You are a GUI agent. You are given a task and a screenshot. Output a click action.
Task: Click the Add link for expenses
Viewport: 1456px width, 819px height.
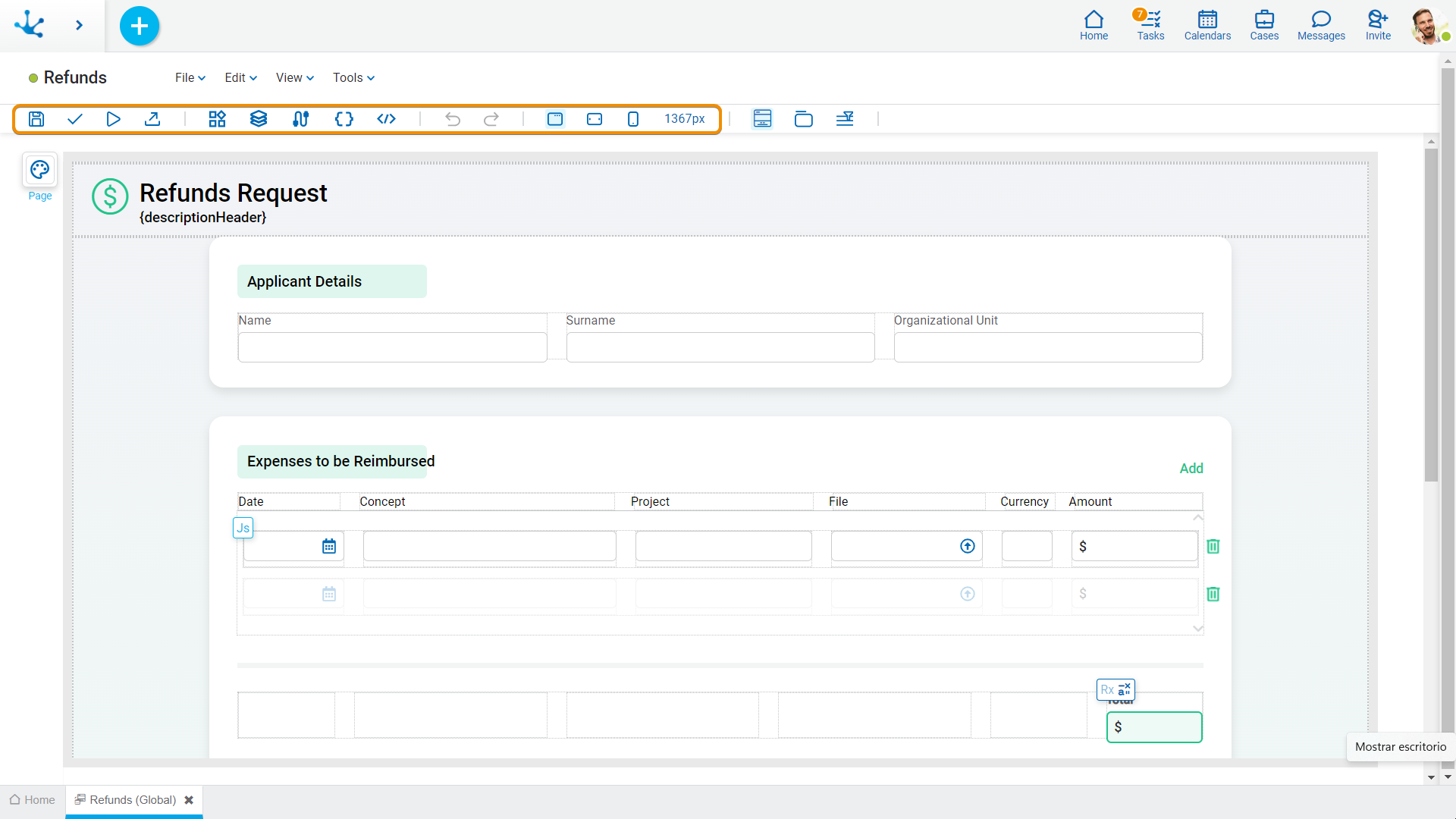tap(1191, 469)
